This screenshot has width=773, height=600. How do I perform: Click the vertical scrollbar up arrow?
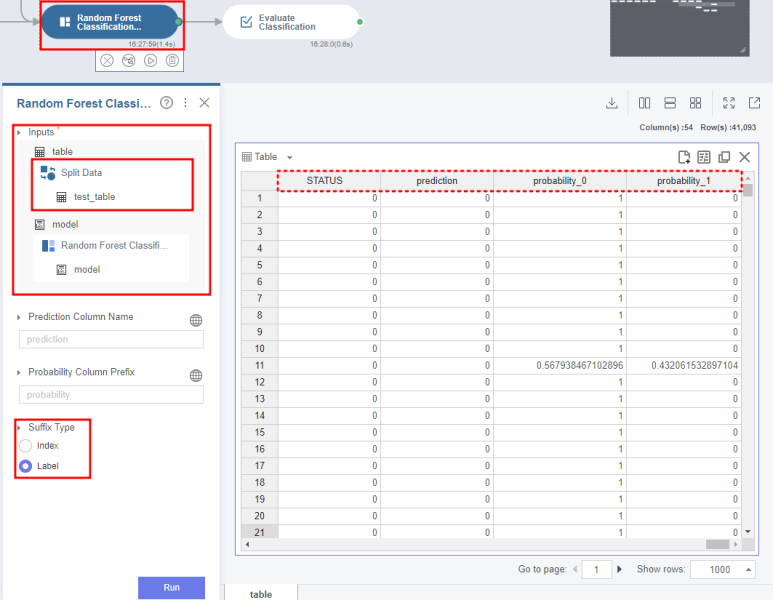click(x=748, y=177)
